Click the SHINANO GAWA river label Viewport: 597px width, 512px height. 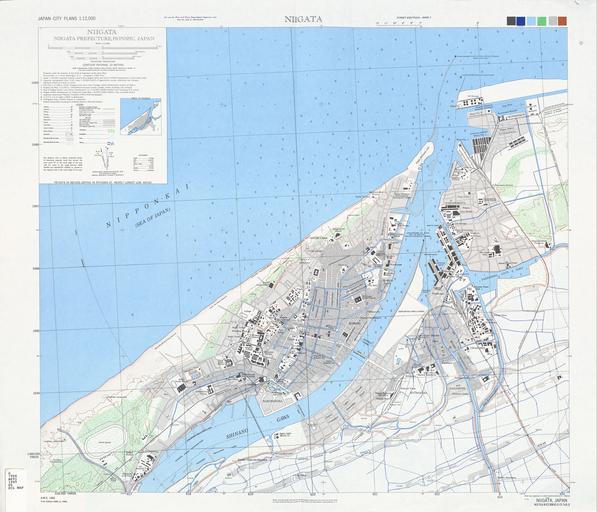(258, 426)
